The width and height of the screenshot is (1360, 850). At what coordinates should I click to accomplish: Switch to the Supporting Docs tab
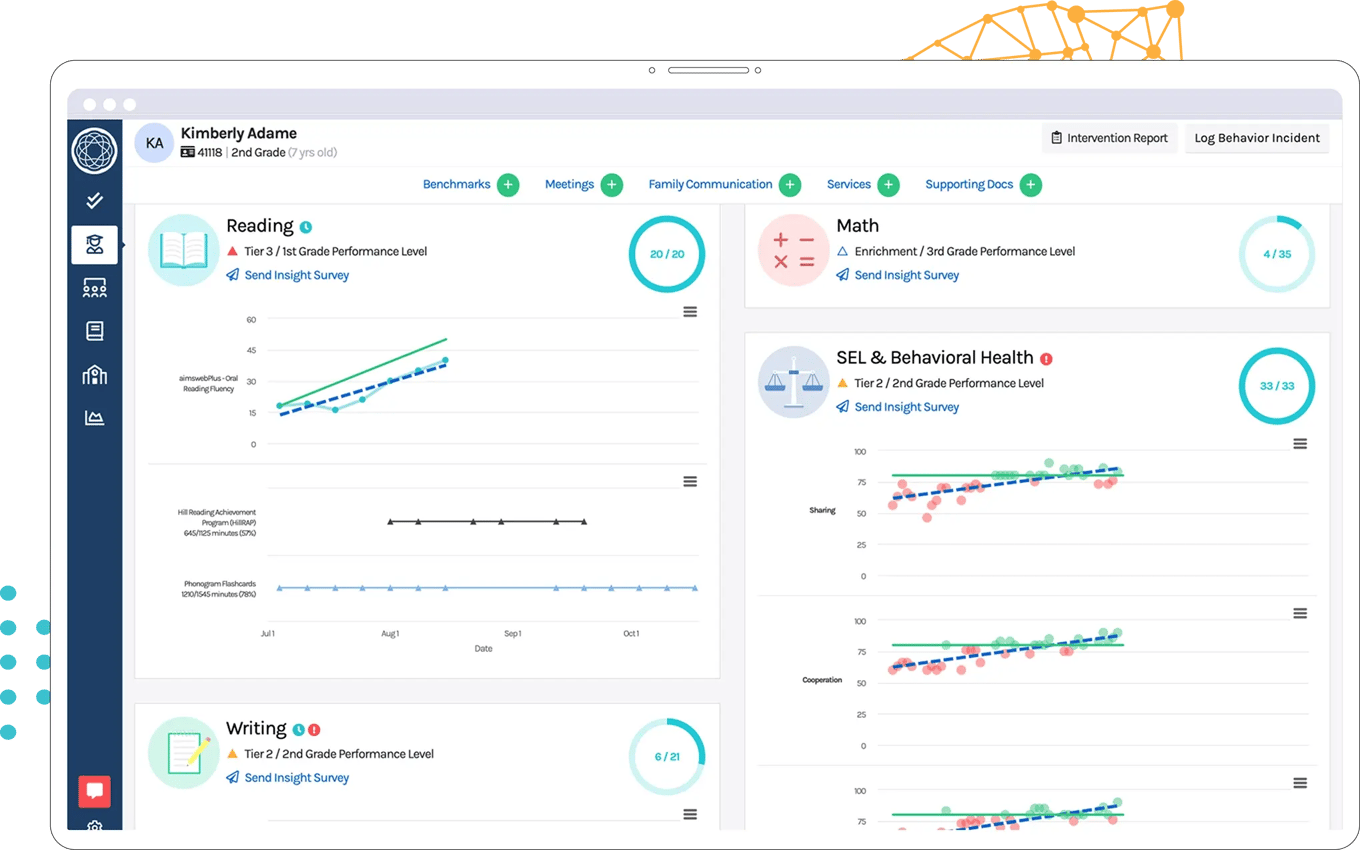[x=968, y=185]
